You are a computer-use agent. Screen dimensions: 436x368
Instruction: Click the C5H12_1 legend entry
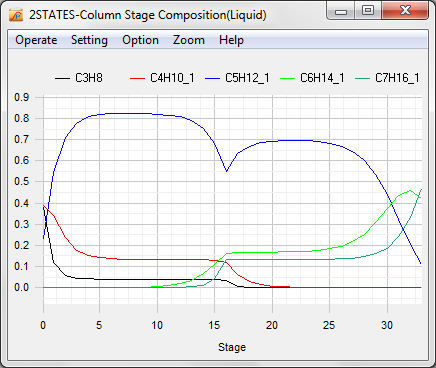[x=237, y=78]
